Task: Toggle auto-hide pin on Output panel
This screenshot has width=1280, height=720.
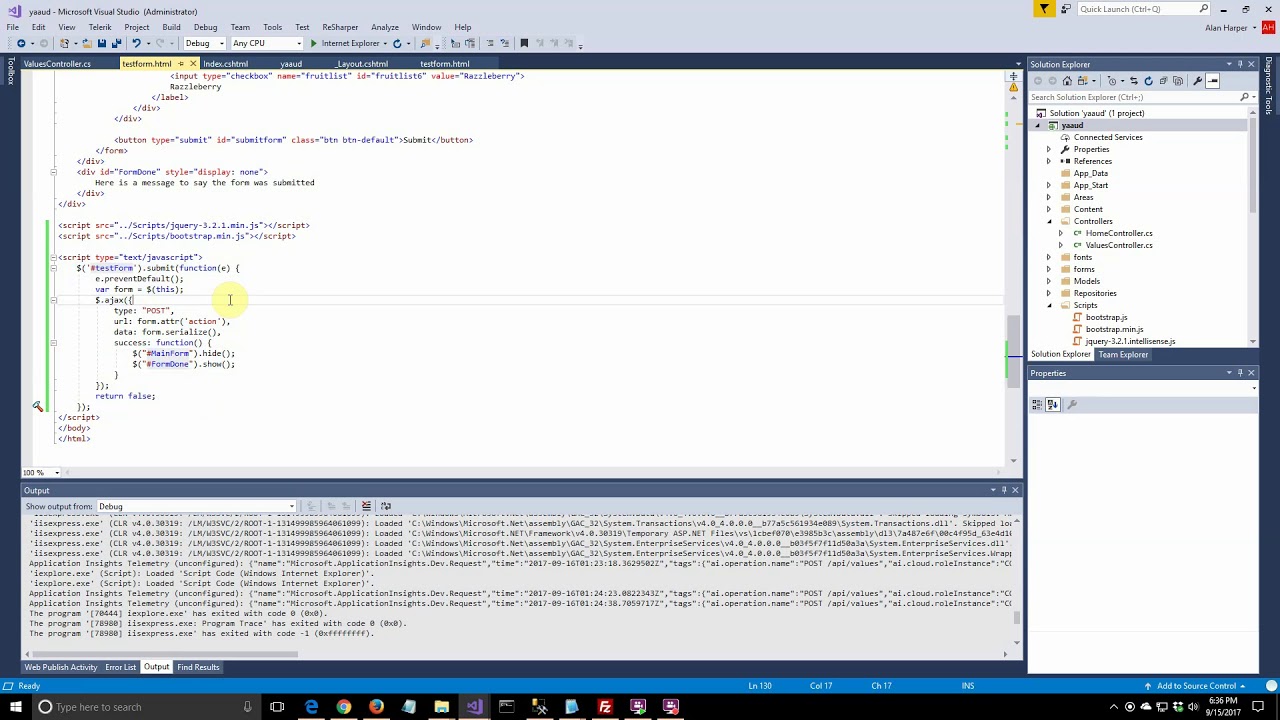Action: [1004, 490]
